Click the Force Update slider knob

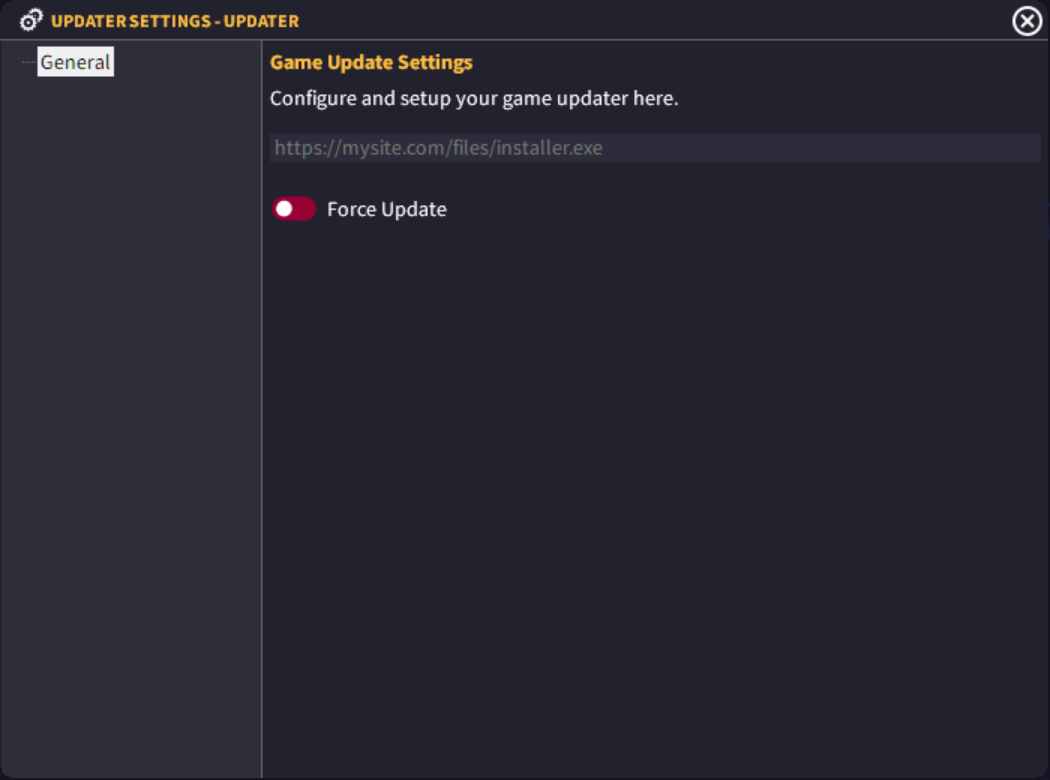(x=285, y=209)
